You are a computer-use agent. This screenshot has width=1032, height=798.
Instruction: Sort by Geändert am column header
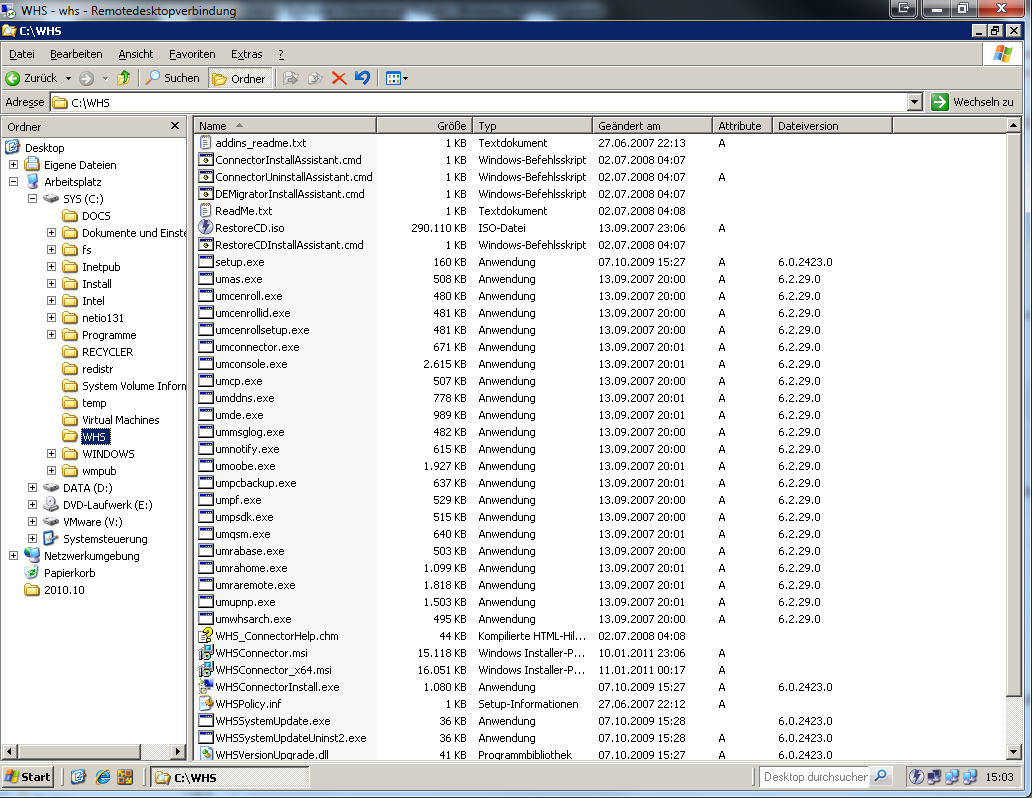tap(652, 126)
